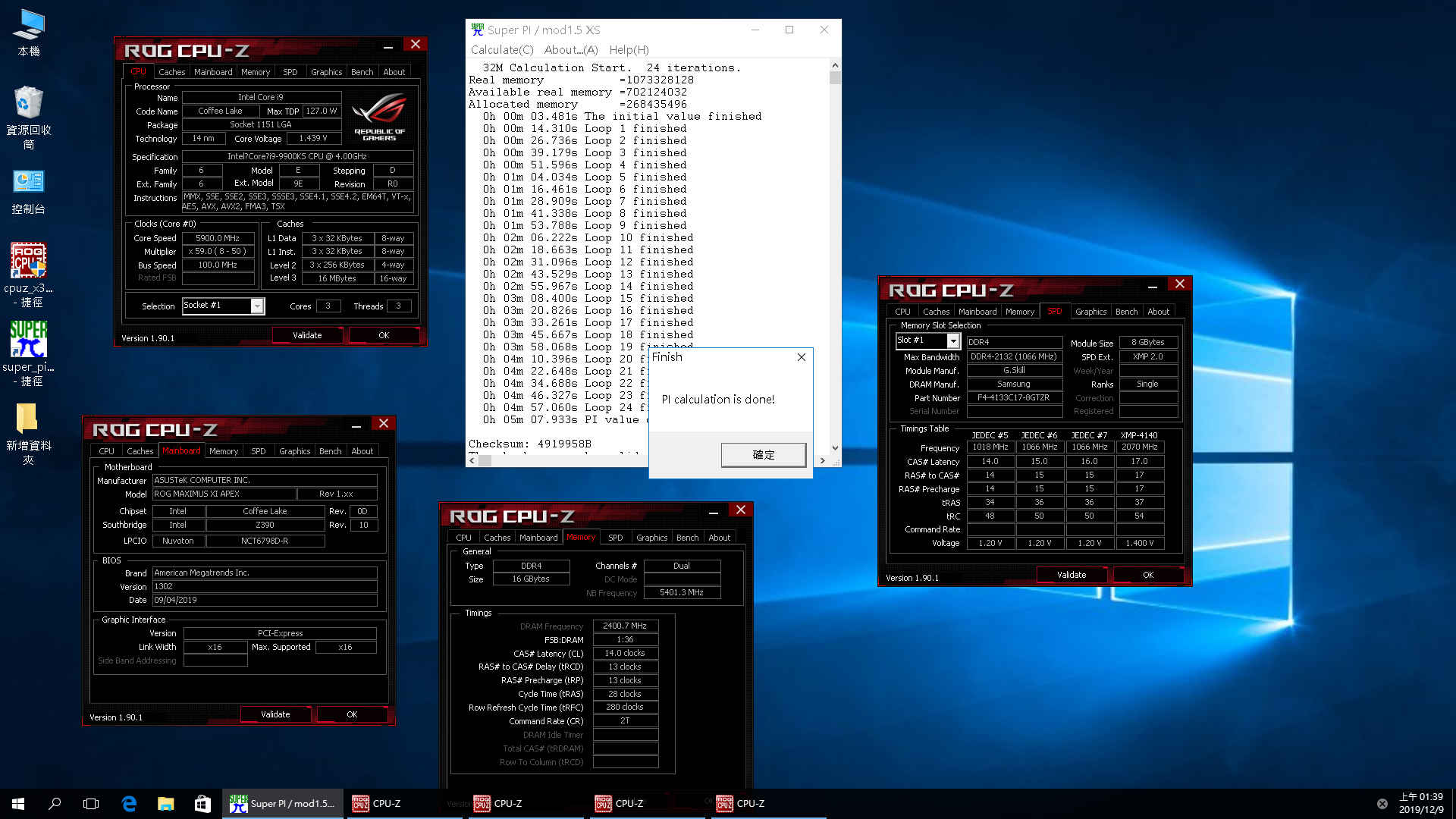Click Core Speed value 5900.0 MHz
The height and width of the screenshot is (819, 1456).
[x=218, y=238]
